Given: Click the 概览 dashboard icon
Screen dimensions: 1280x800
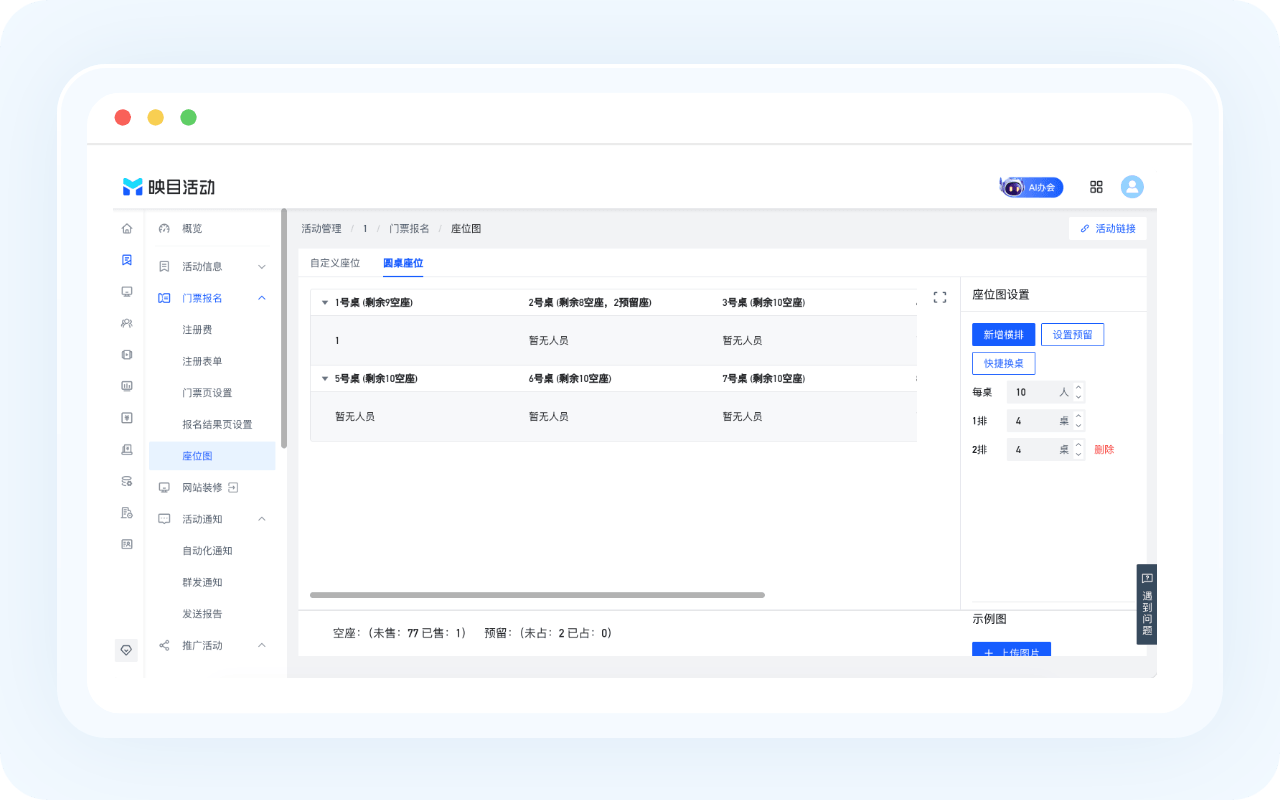Looking at the screenshot, I should [x=164, y=229].
